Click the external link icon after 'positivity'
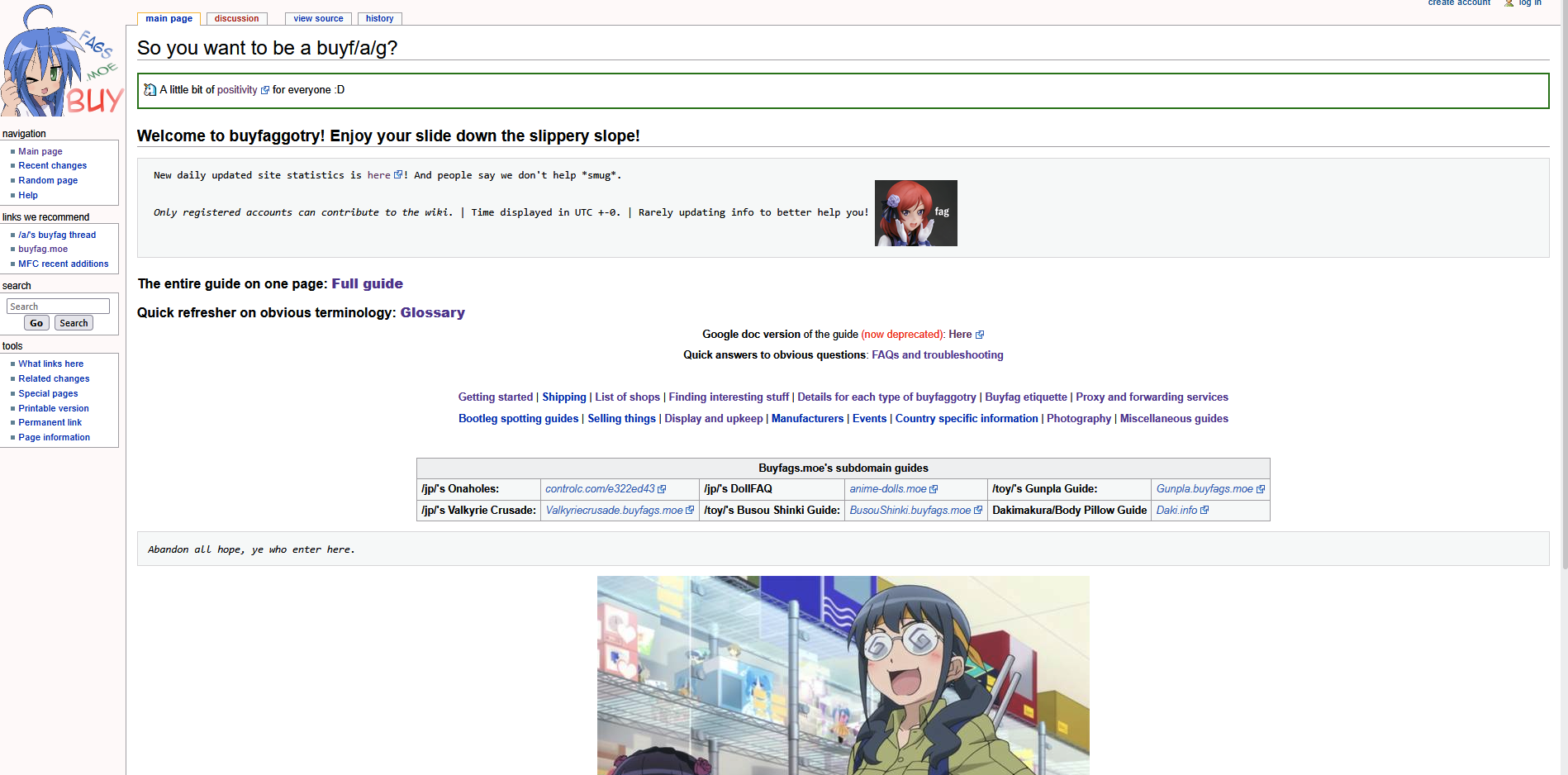Screen dimensions: 1568x775 [x=265, y=91]
